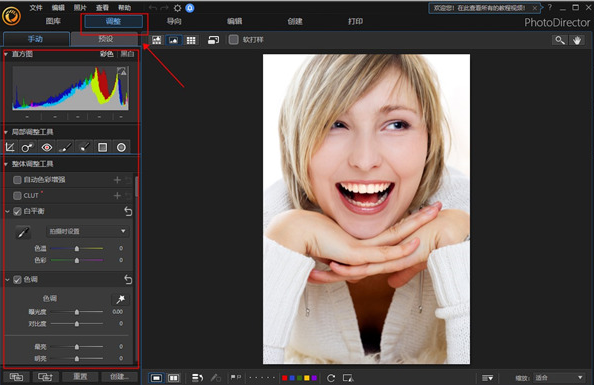594x385 pixels.
Task: Open the white balance preset dropdown
Action: point(87,231)
